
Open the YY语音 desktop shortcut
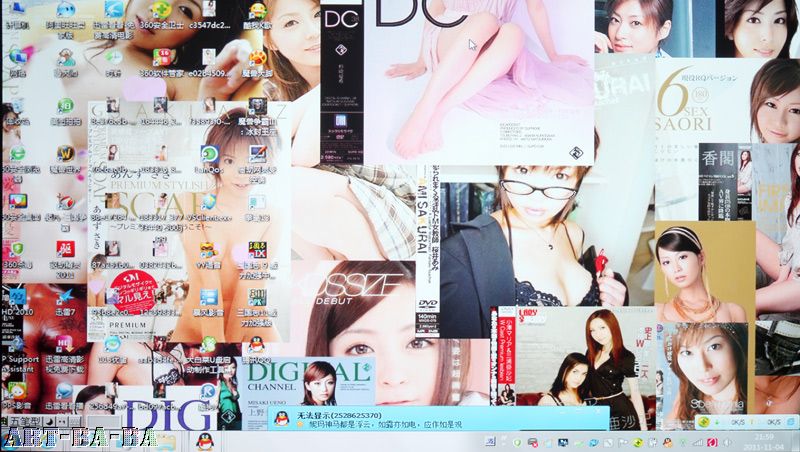pyautogui.click(x=209, y=254)
